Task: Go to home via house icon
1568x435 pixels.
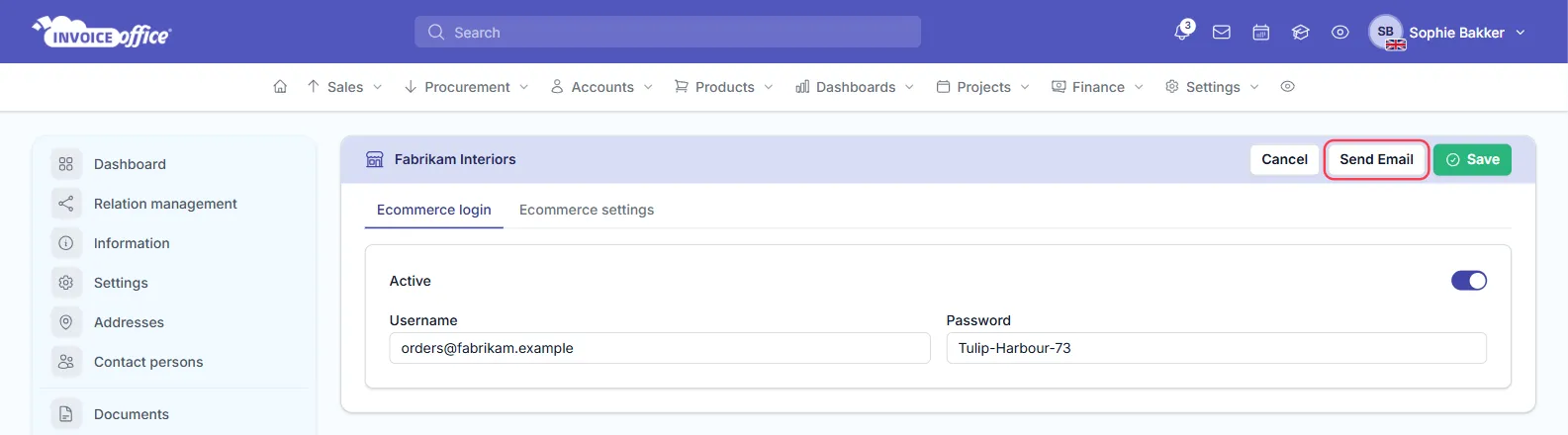Action: [280, 87]
